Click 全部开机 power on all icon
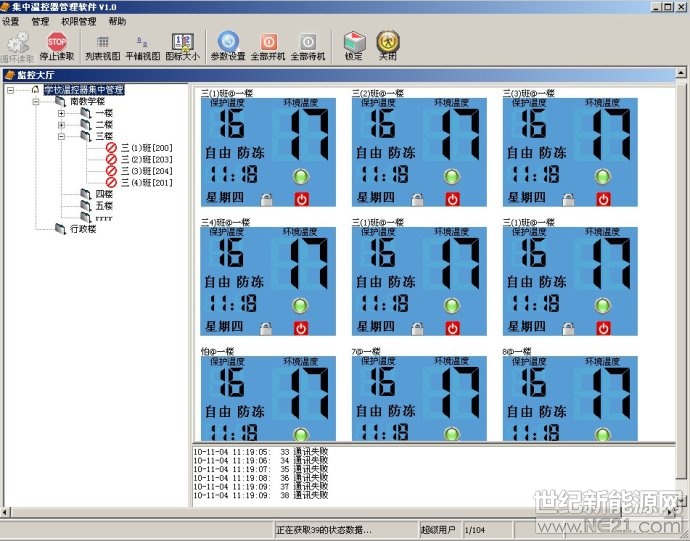 pos(268,42)
